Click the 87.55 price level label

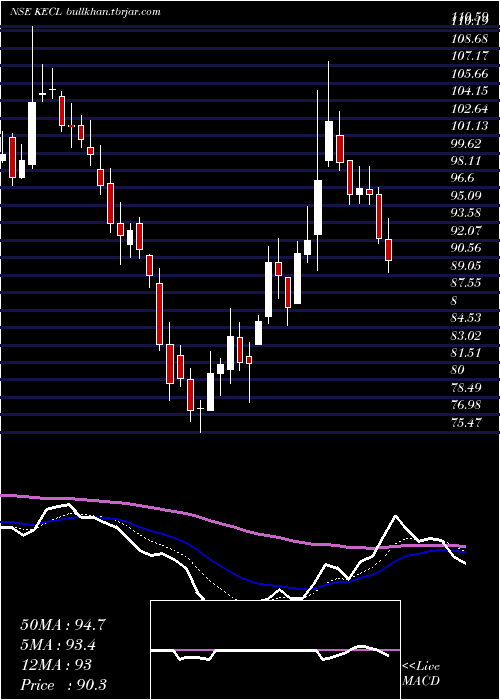click(466, 283)
